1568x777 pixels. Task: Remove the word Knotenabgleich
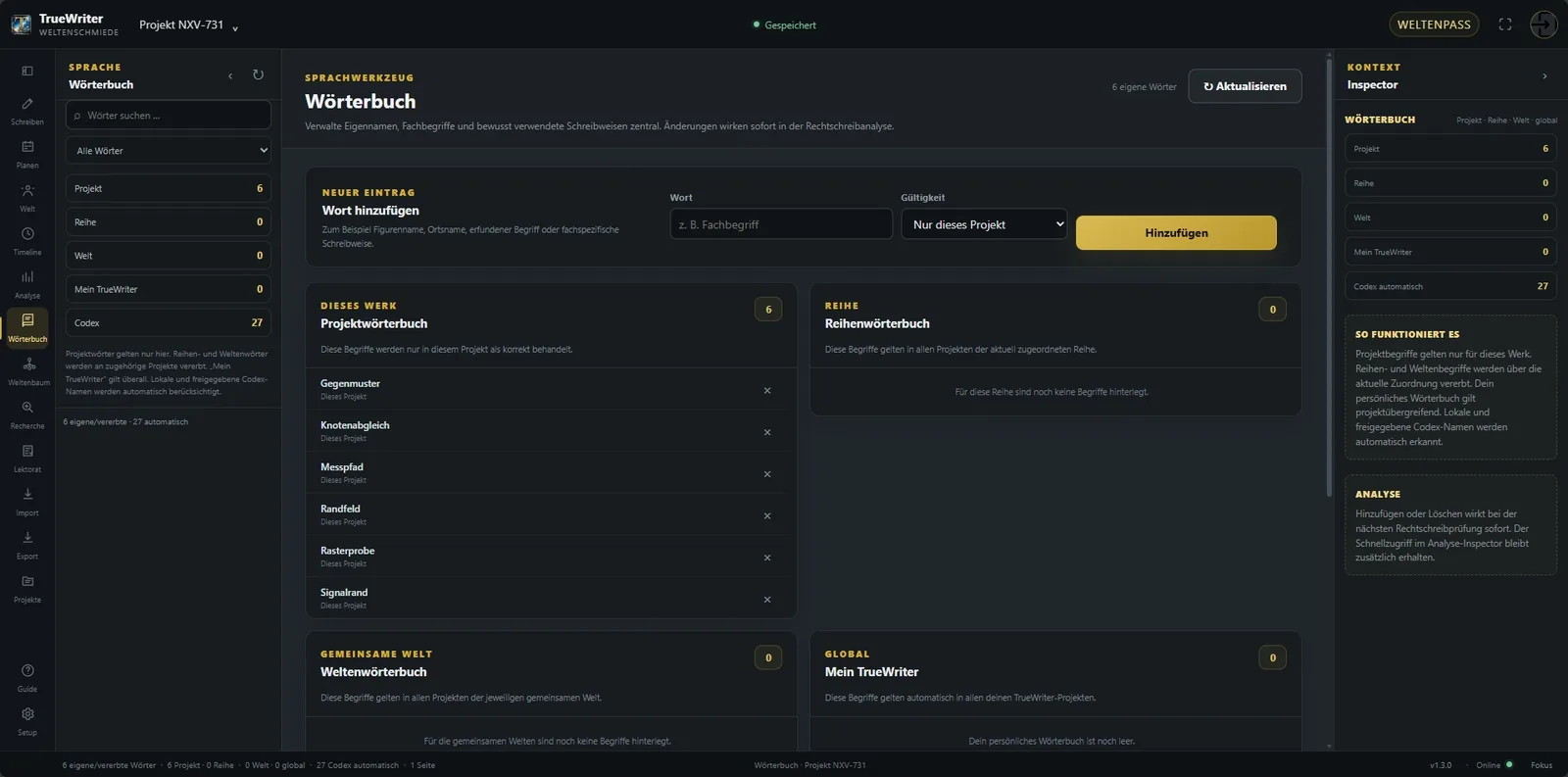[767, 432]
